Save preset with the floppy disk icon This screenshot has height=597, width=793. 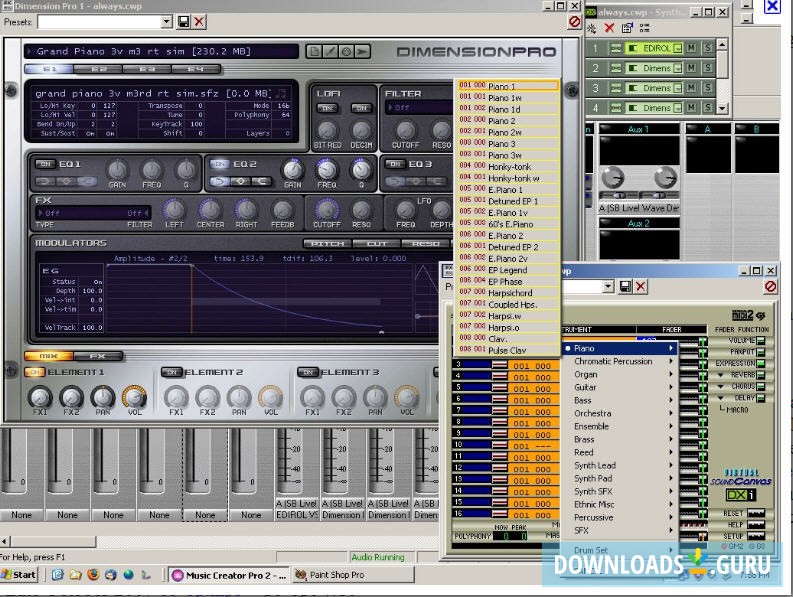(183, 21)
